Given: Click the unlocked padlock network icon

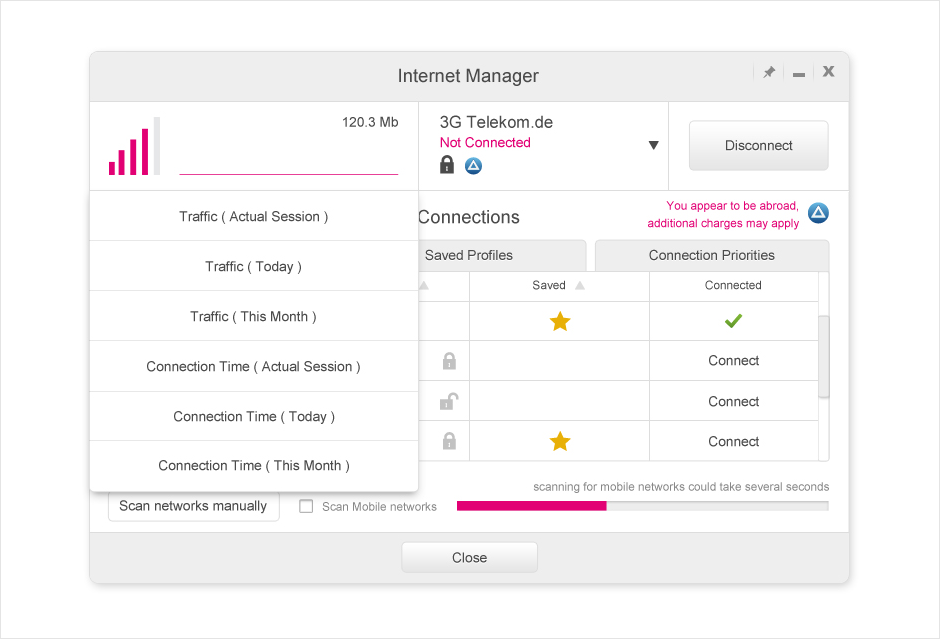Looking at the screenshot, I should 449,401.
